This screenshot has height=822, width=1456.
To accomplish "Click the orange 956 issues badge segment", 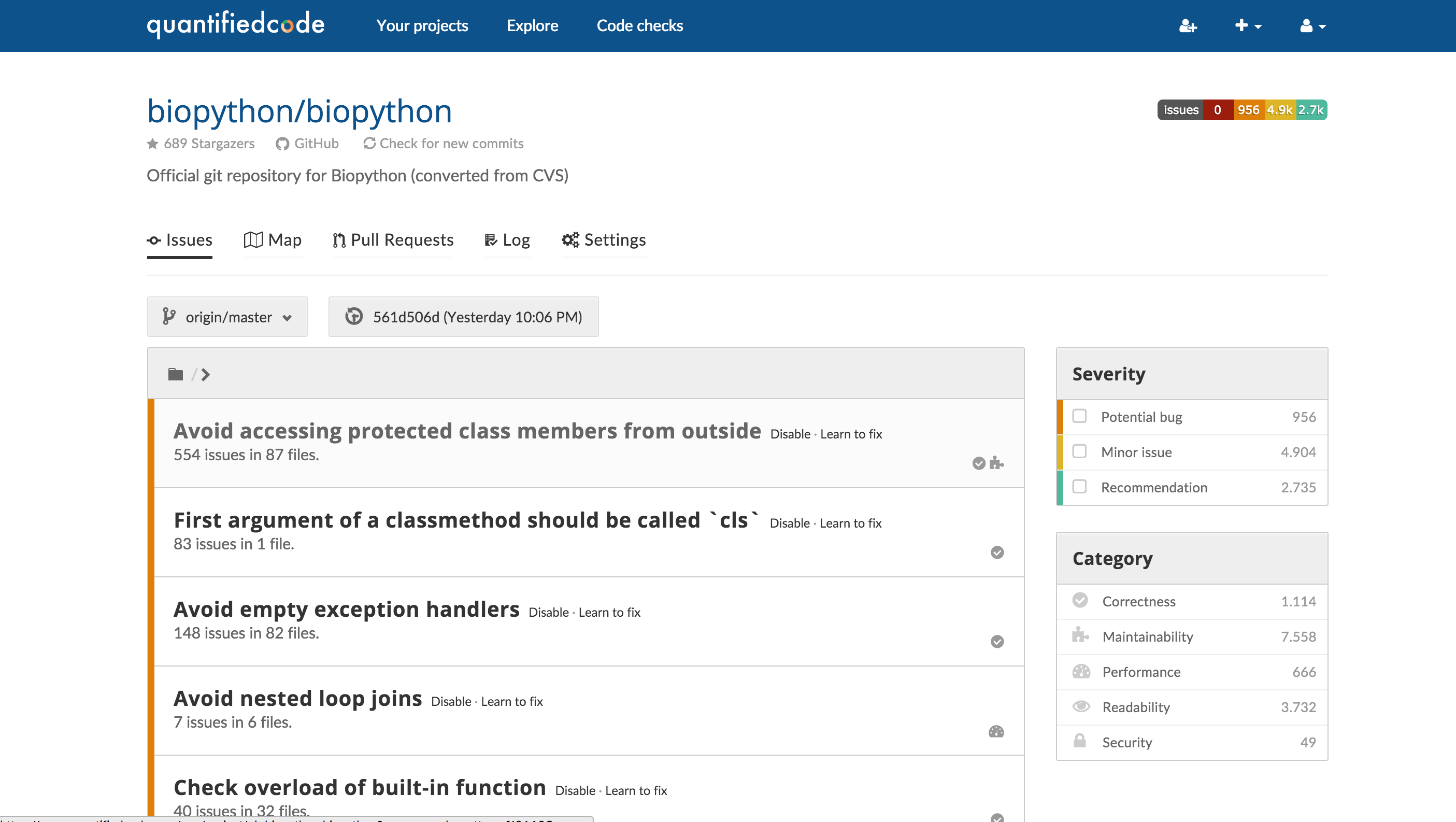I will 1248,110.
